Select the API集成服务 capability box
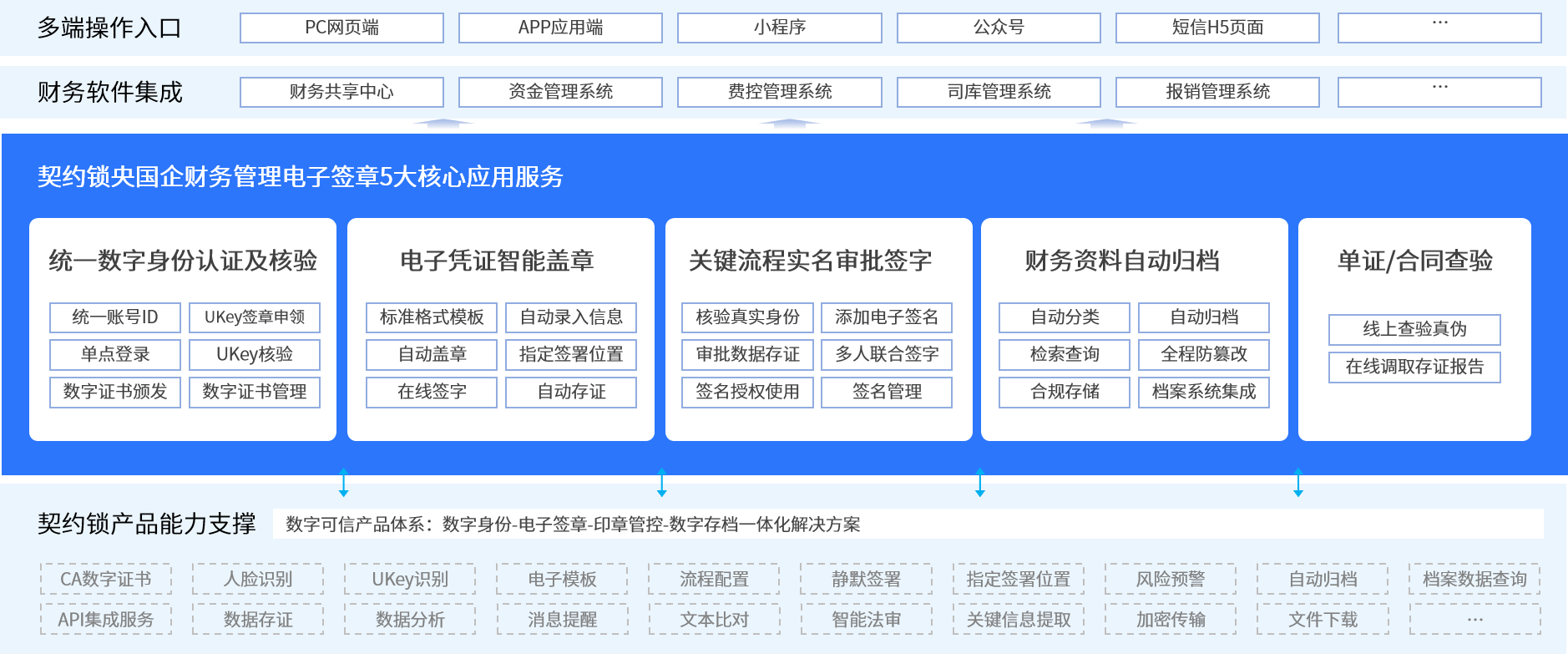Viewport: 1568px width, 654px height. click(x=106, y=620)
